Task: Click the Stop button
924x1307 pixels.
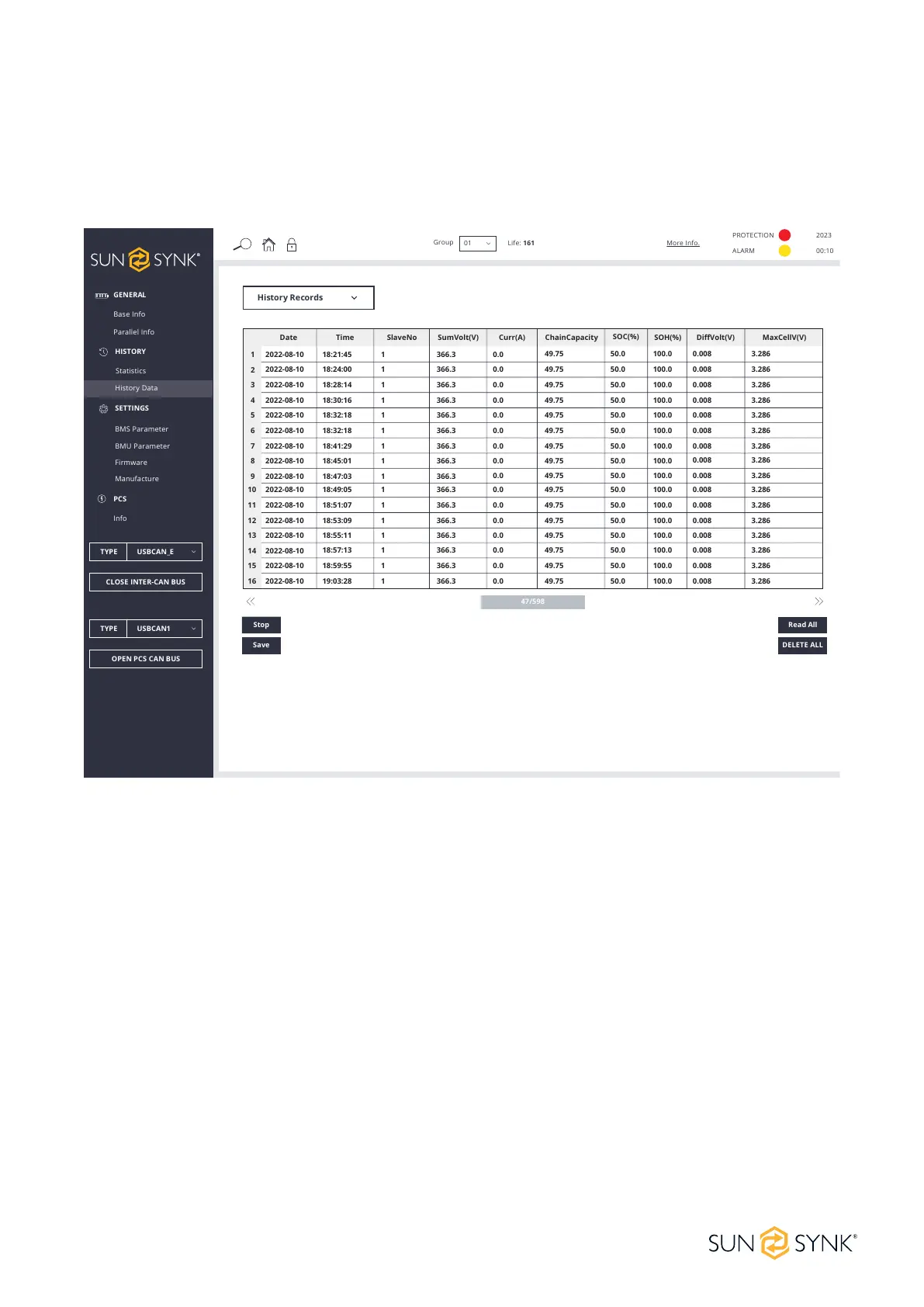Action: [x=261, y=625]
